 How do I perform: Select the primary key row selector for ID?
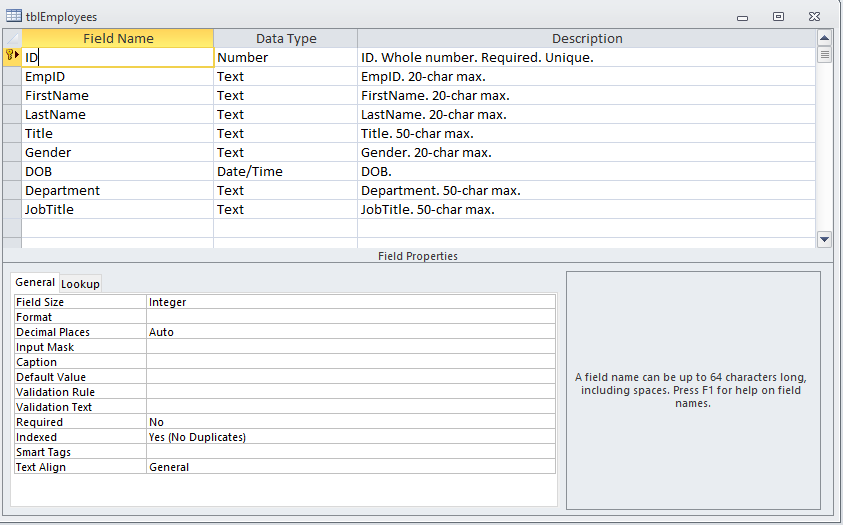pyautogui.click(x=12, y=57)
